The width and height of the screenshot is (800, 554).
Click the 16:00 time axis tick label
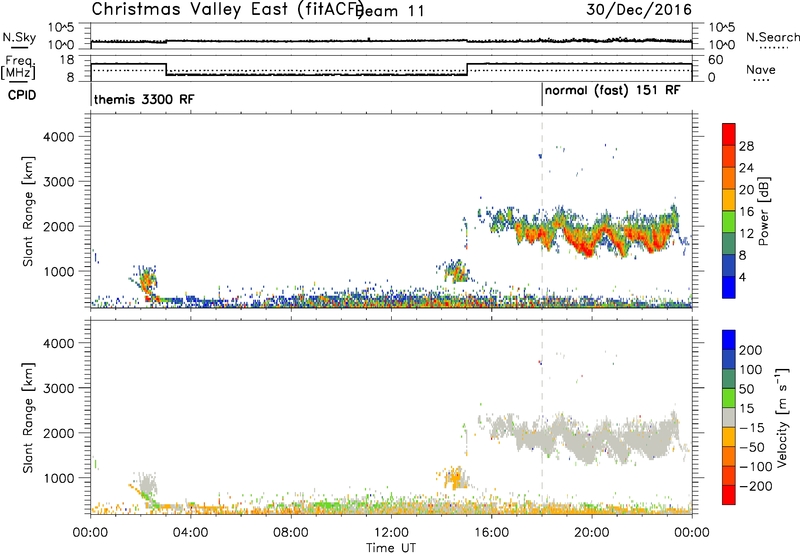click(491, 533)
